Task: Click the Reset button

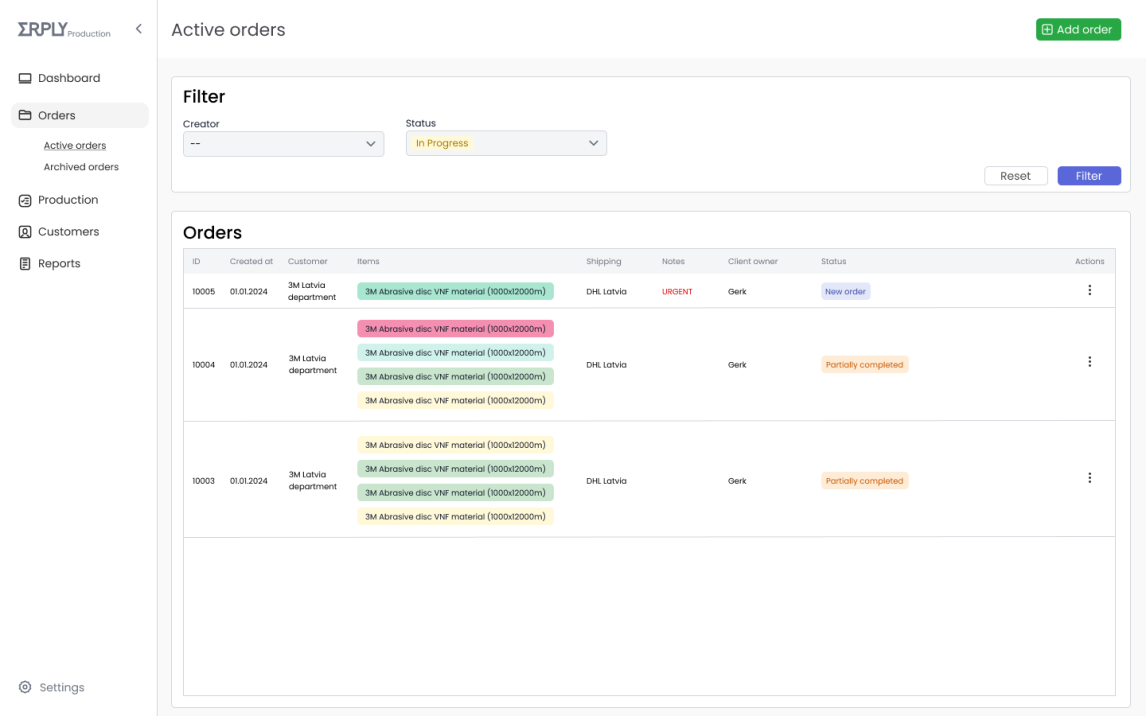Action: (x=1015, y=176)
